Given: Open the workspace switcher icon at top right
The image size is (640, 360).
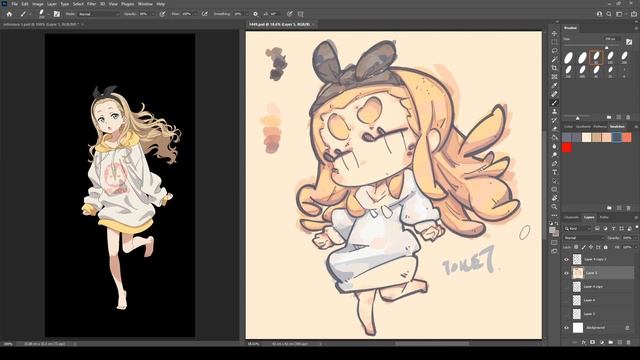Looking at the screenshot, I should pyautogui.click(x=619, y=14).
